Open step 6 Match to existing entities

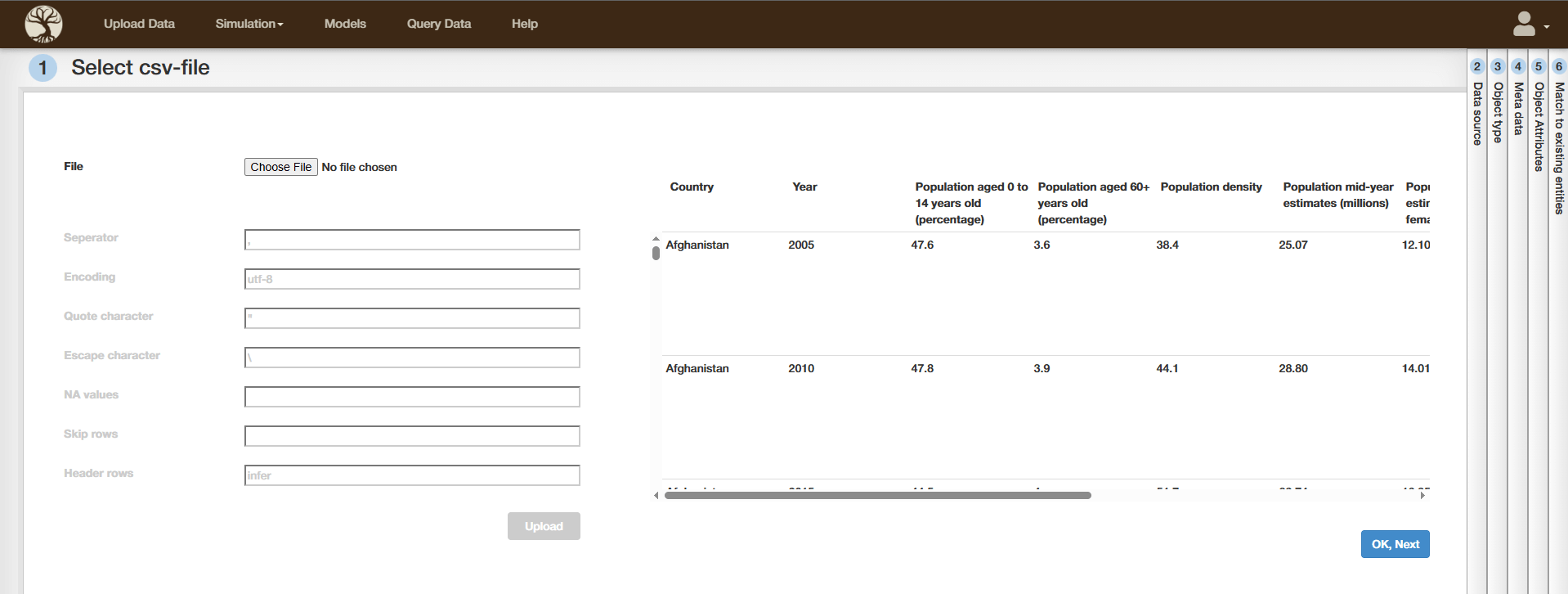tap(1558, 67)
